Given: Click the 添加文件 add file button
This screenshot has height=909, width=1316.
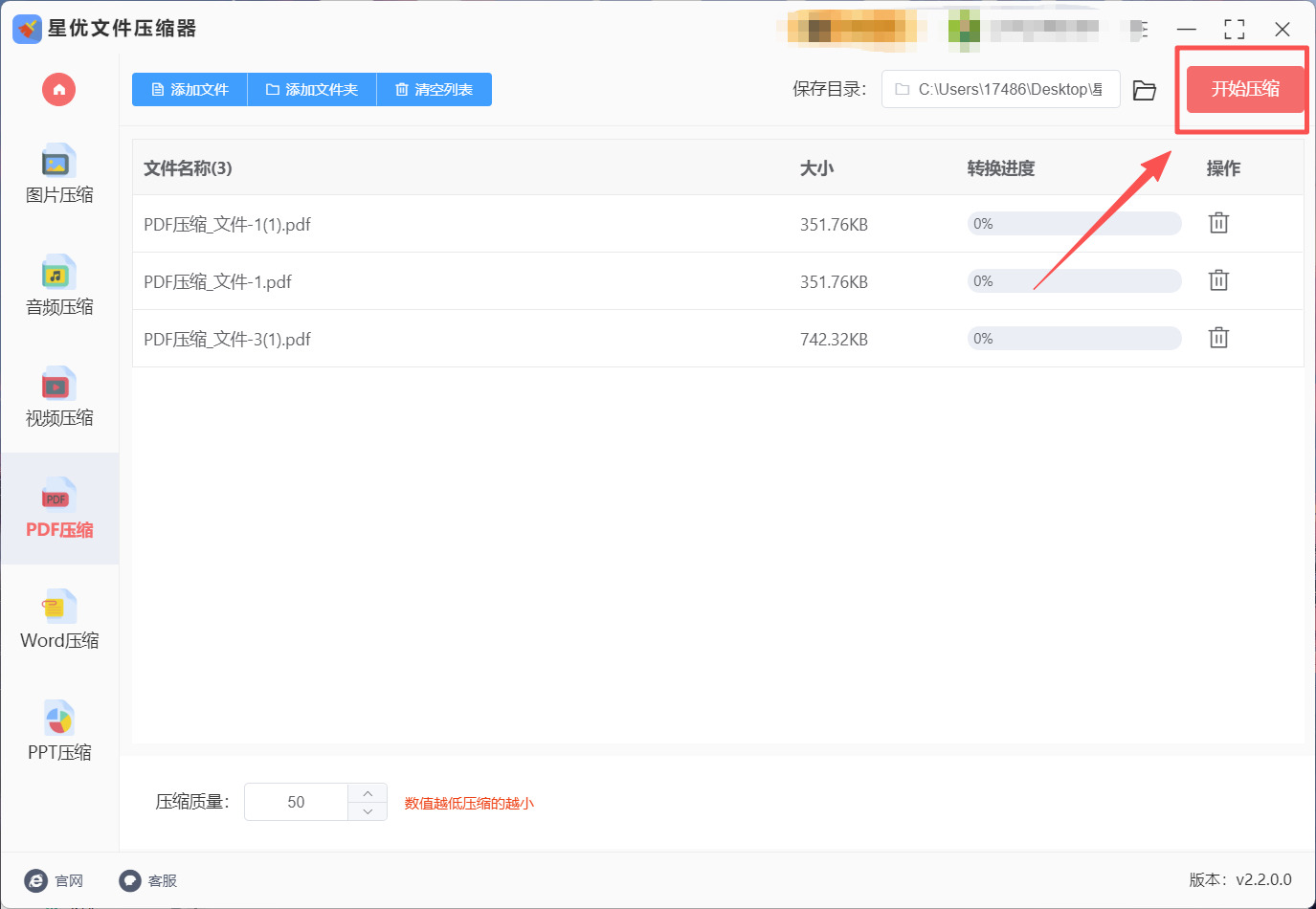Looking at the screenshot, I should [x=190, y=90].
